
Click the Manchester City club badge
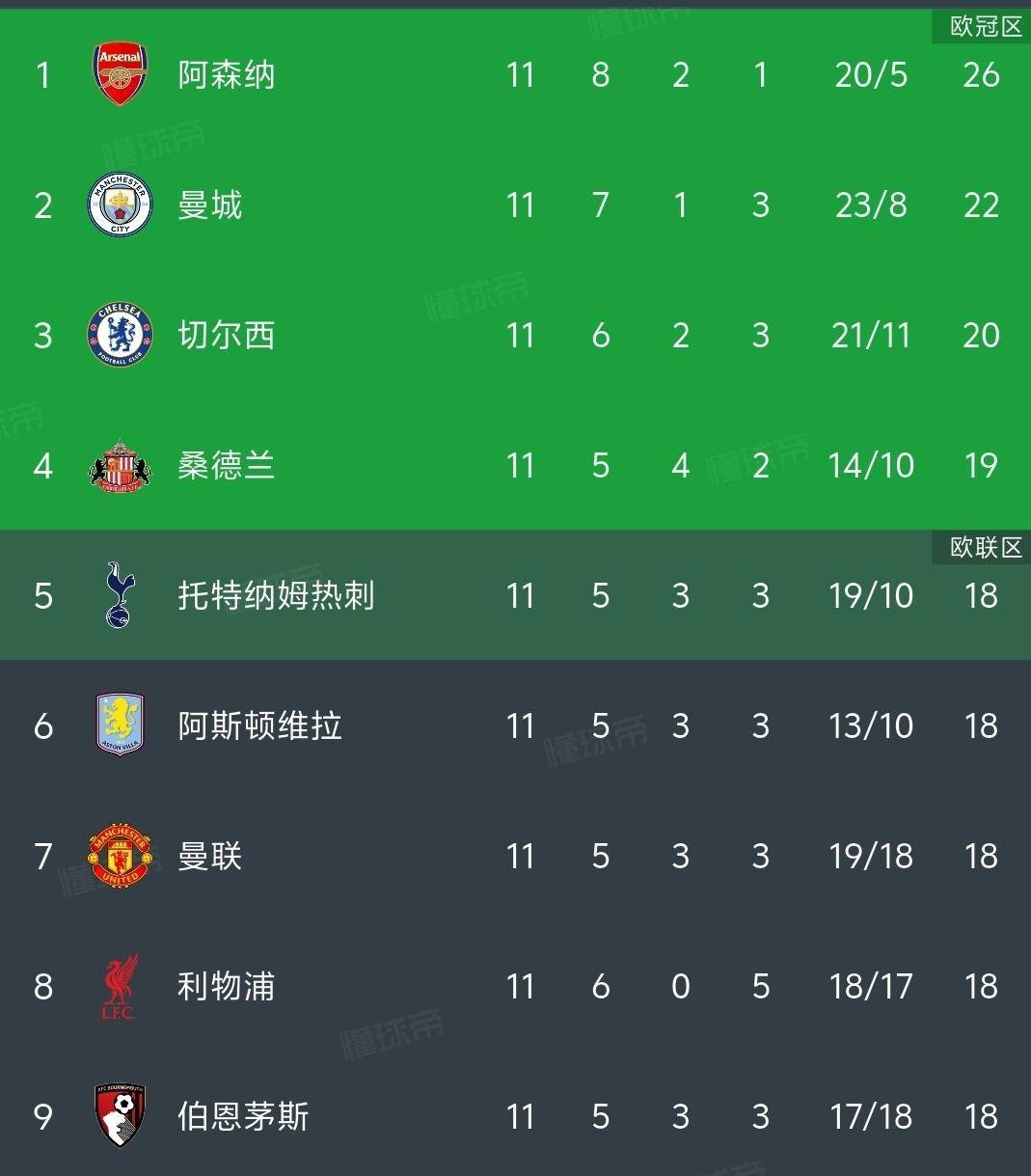point(120,205)
